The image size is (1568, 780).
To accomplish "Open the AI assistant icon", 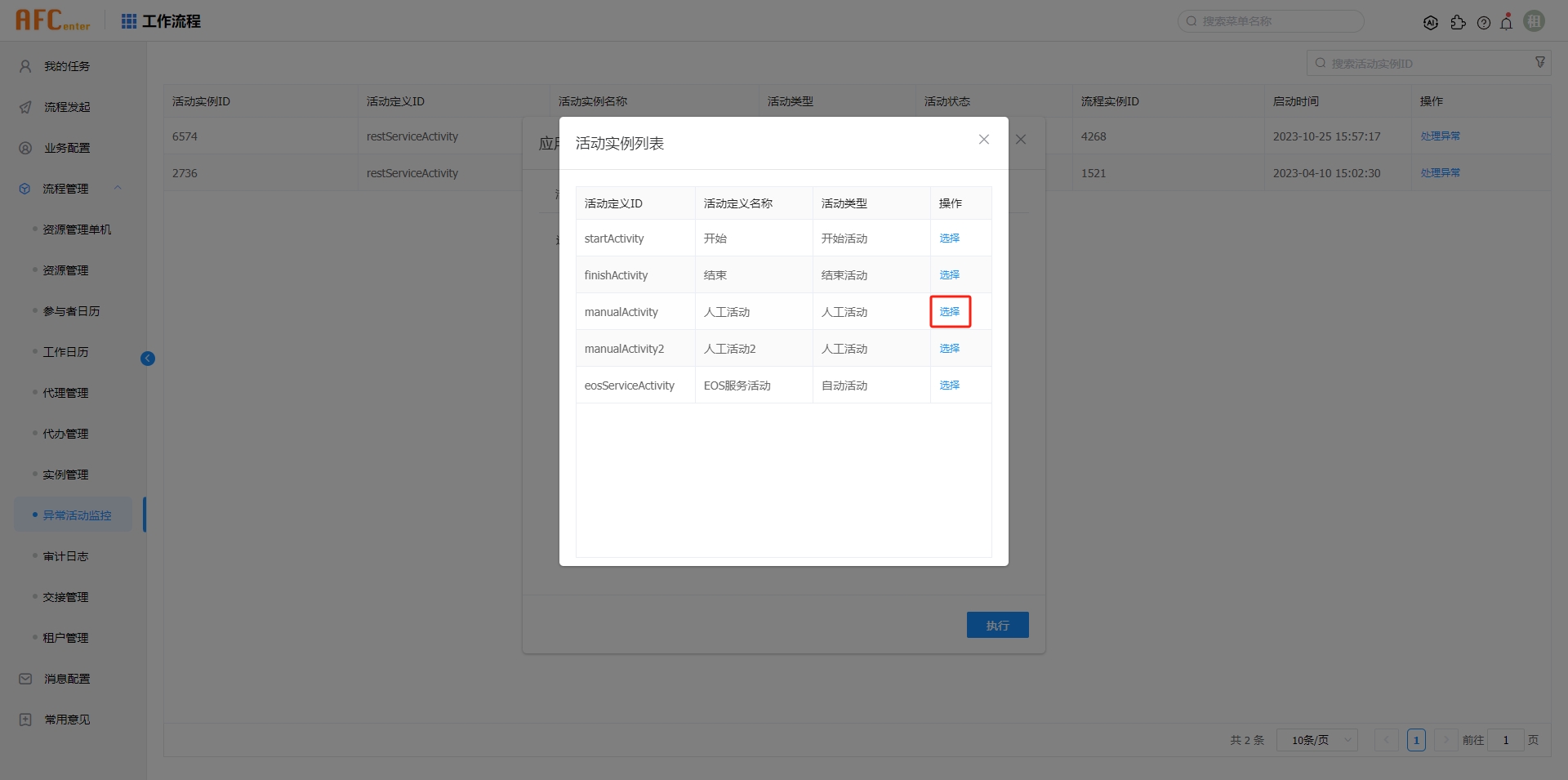I will click(1430, 23).
